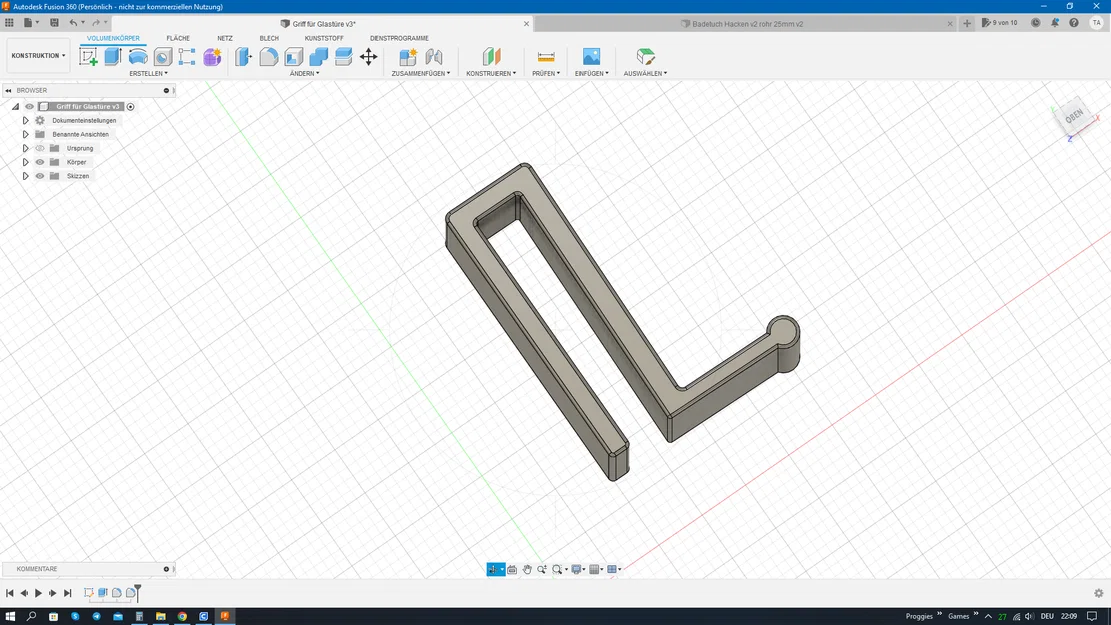Activate the root component radio button
1111x625 pixels.
click(x=130, y=106)
